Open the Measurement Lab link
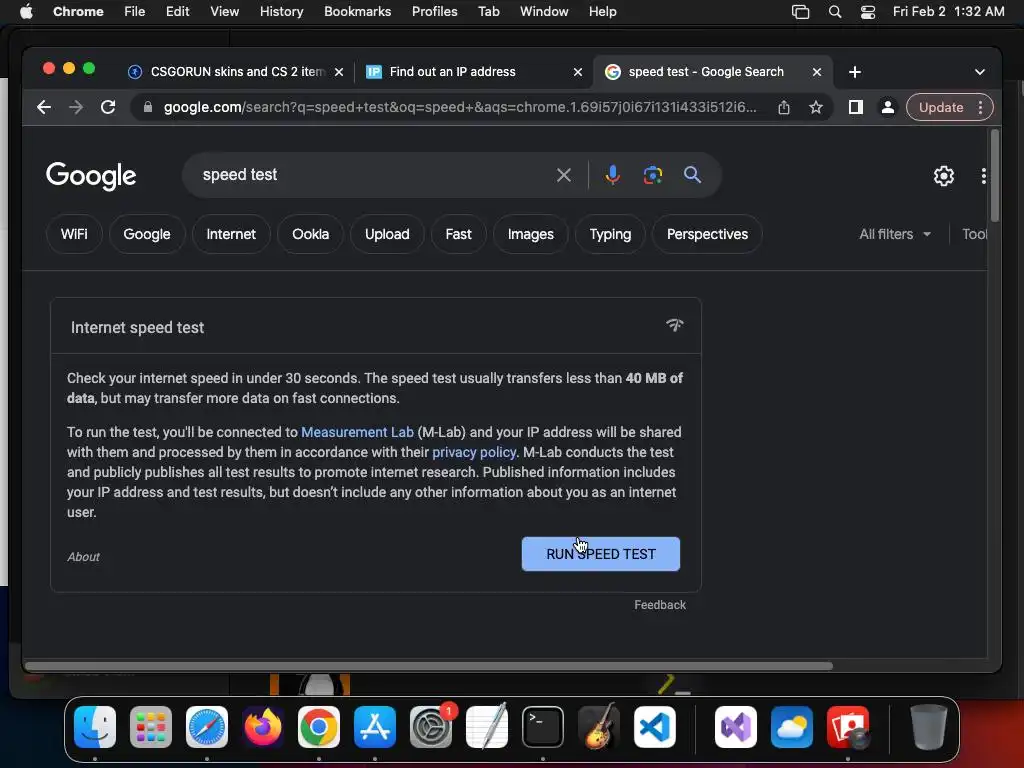Screen dimensions: 1024x768 [x=357, y=432]
